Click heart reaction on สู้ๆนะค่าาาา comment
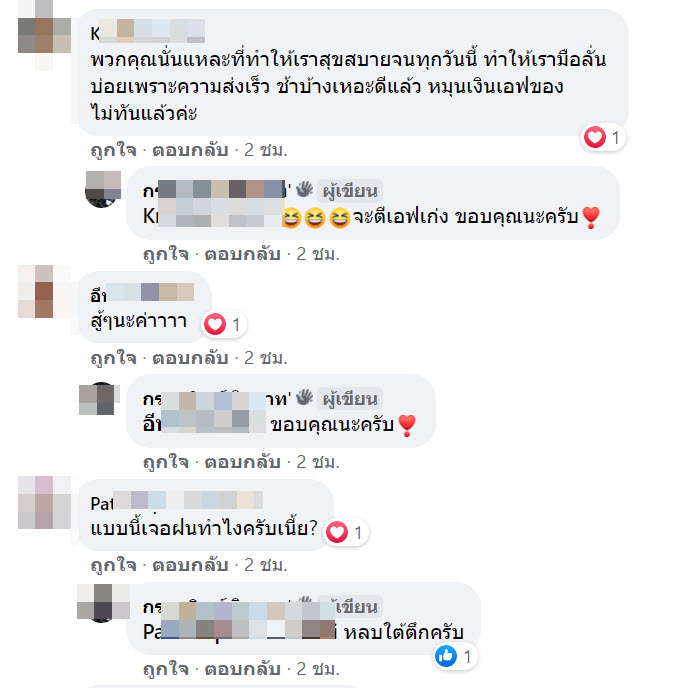 coord(224,325)
